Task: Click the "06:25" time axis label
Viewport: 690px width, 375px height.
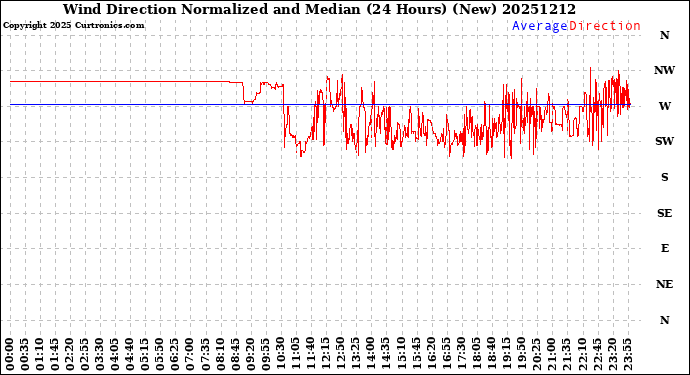Action: click(175, 354)
